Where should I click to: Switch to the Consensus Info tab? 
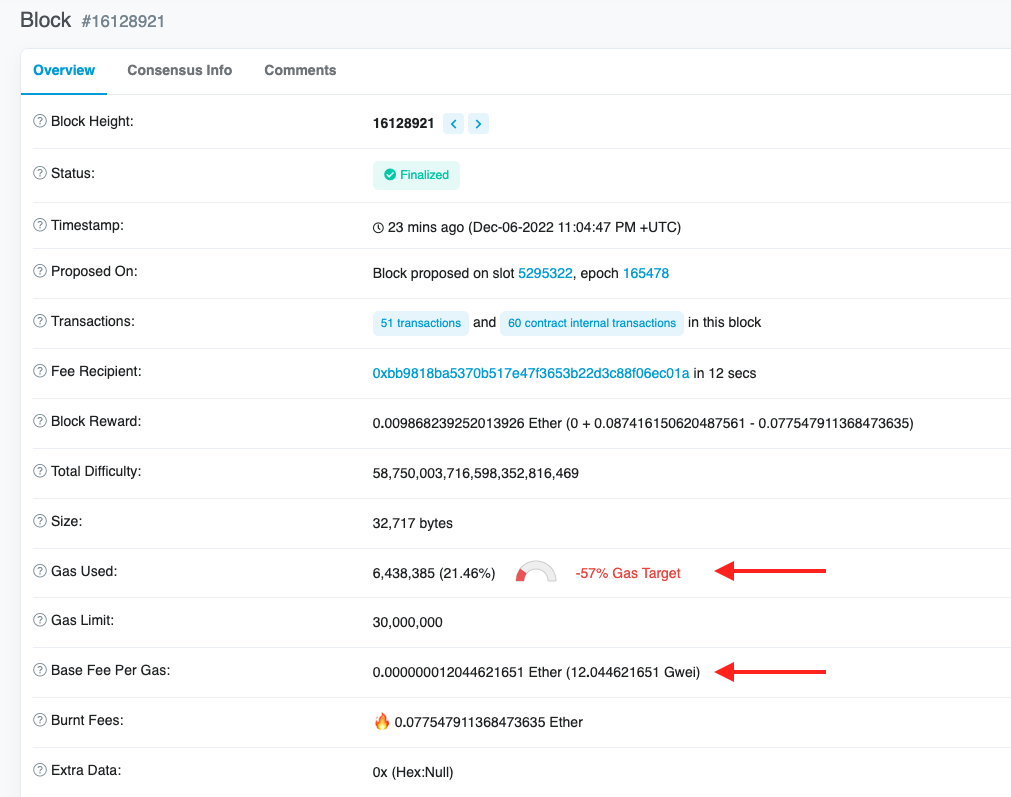pyautogui.click(x=179, y=70)
